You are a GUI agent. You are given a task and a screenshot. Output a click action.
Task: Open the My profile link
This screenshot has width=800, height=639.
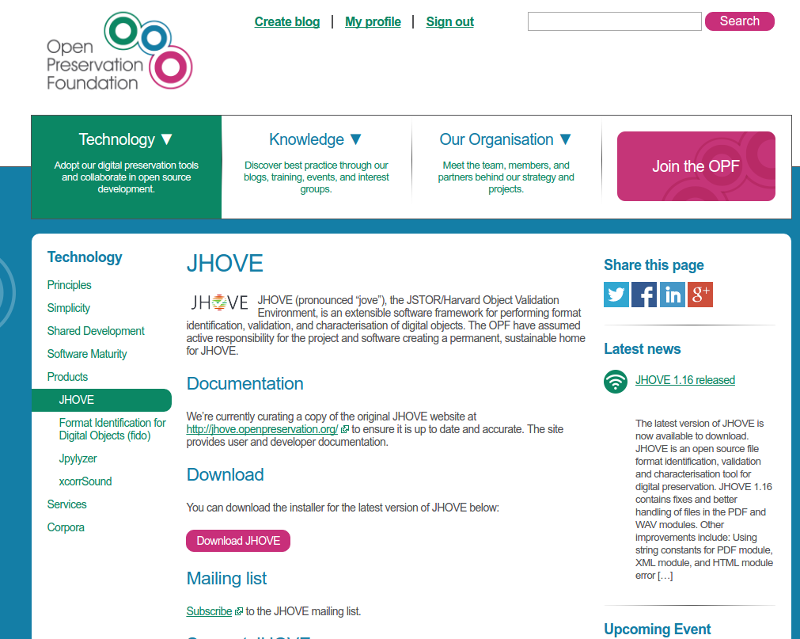tap(373, 22)
